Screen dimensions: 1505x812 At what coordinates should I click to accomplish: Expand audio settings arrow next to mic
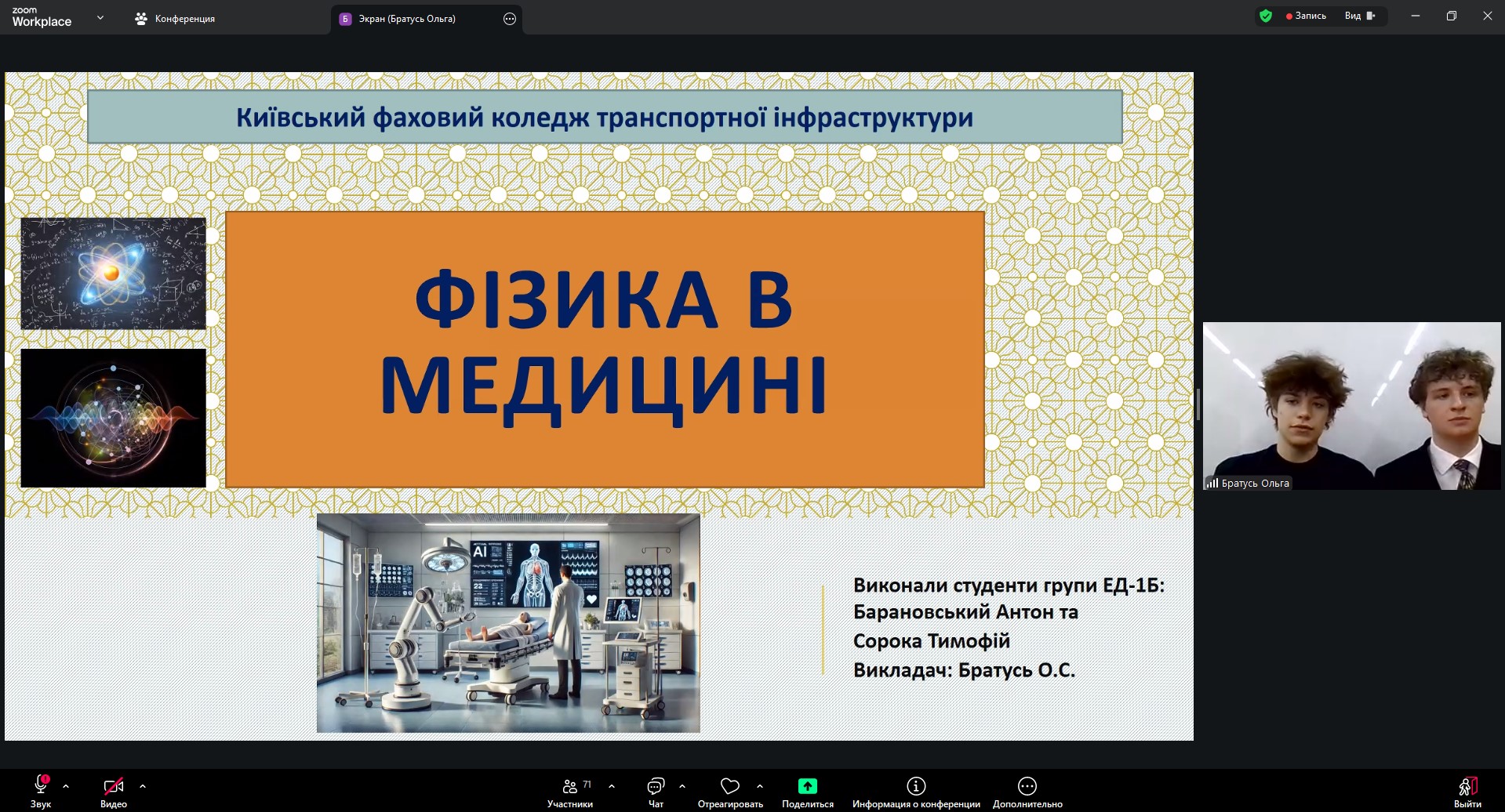pos(66,785)
